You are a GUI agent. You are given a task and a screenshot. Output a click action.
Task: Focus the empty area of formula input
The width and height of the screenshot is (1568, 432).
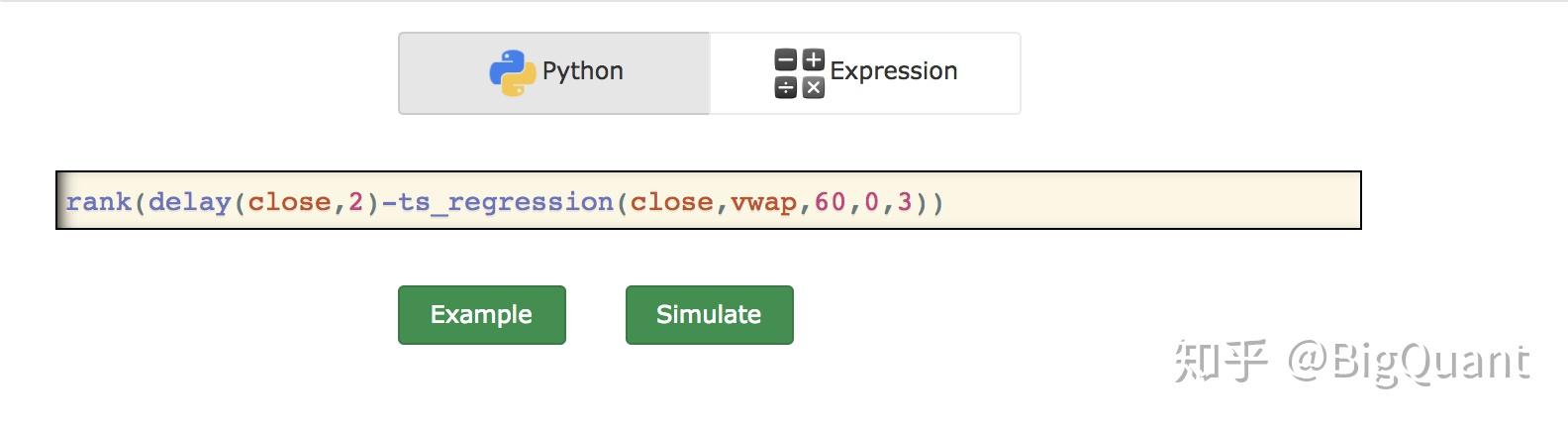point(1148,201)
